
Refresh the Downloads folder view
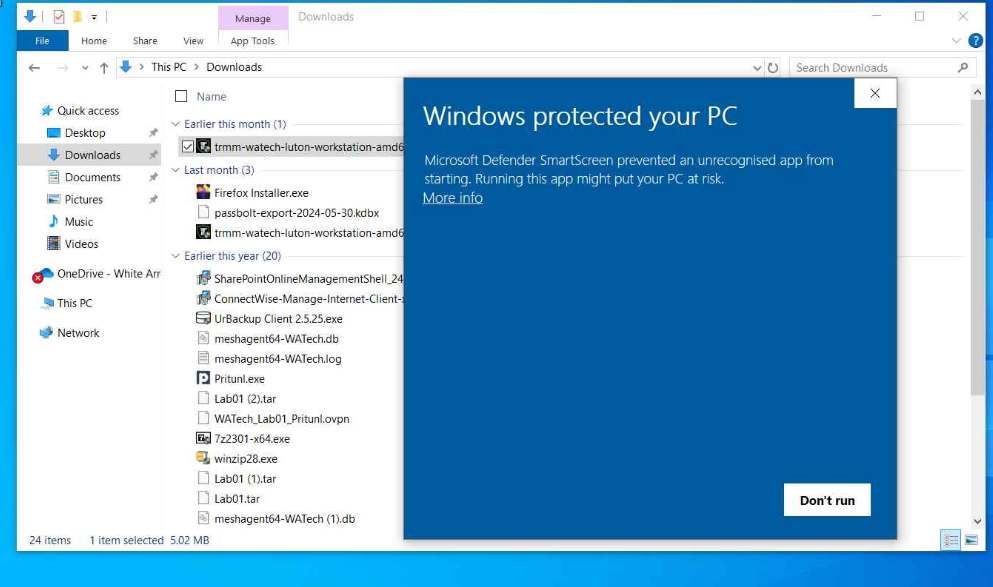click(x=773, y=67)
